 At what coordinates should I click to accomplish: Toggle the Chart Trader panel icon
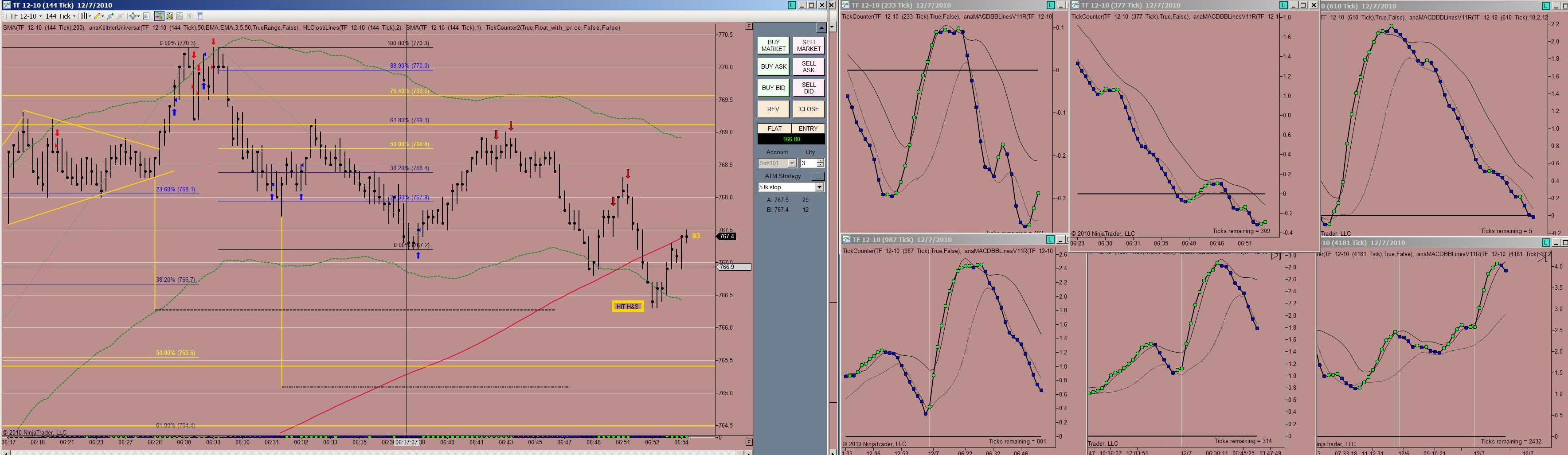coord(159,16)
